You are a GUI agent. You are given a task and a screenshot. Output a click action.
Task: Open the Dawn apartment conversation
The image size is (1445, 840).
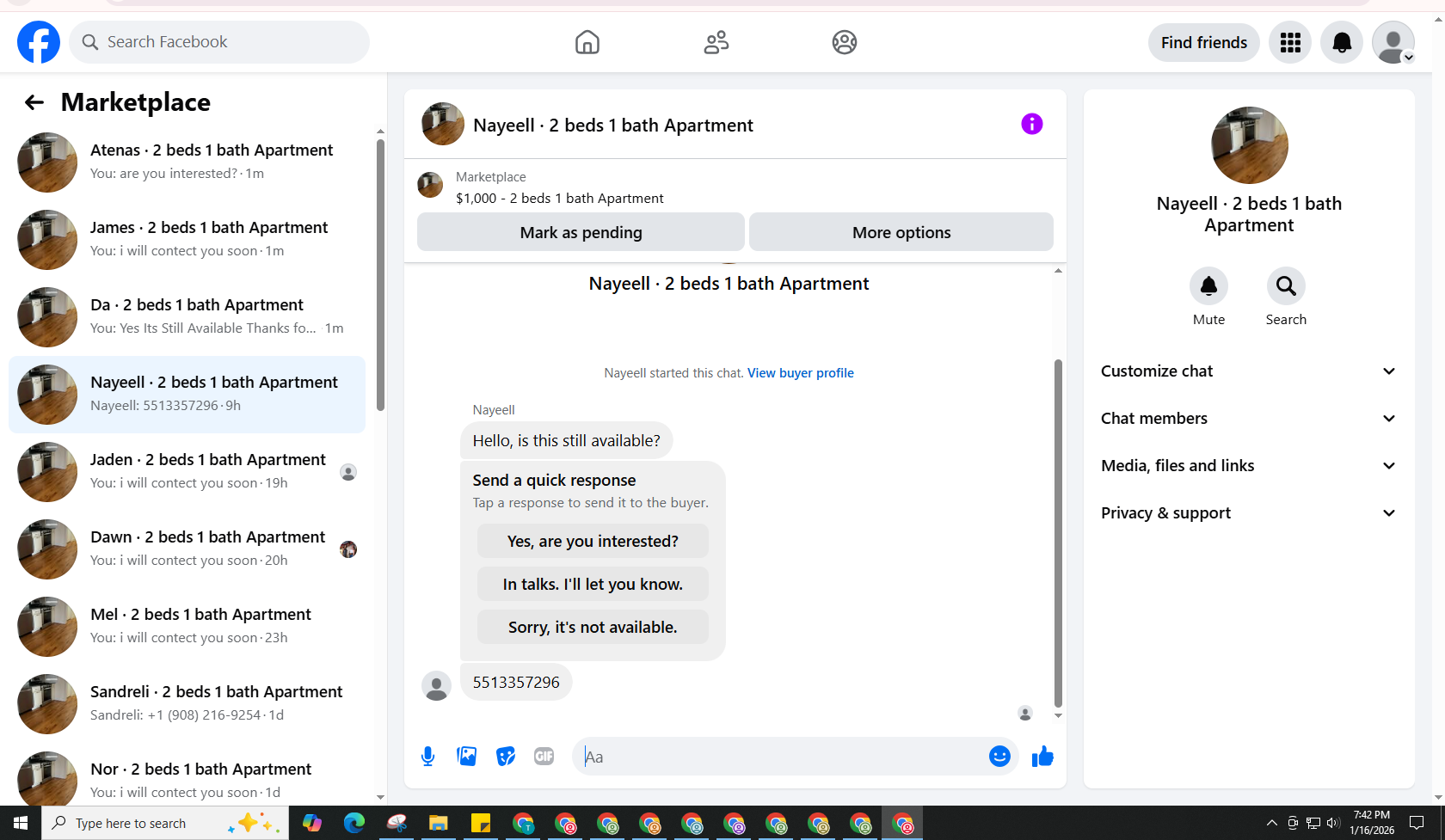(188, 549)
